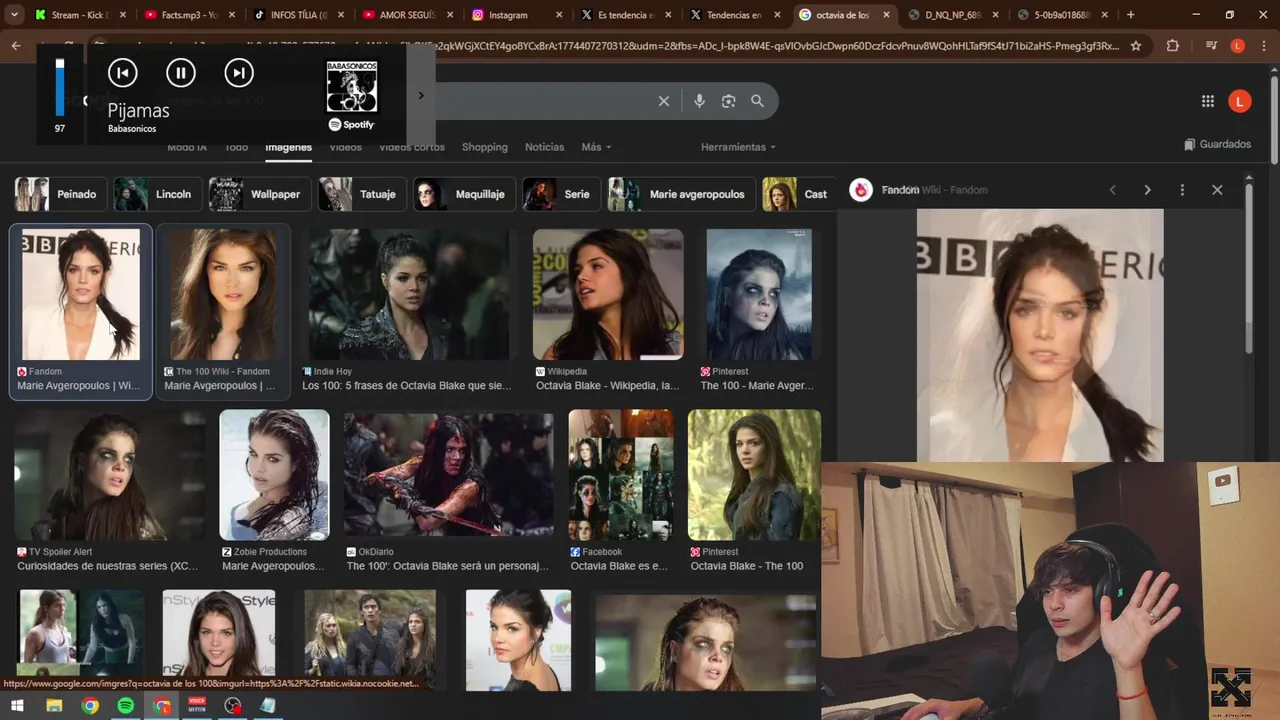The image size is (1280, 720).
Task: Open the Wikipedia Octavia Blake image
Action: coord(608,294)
